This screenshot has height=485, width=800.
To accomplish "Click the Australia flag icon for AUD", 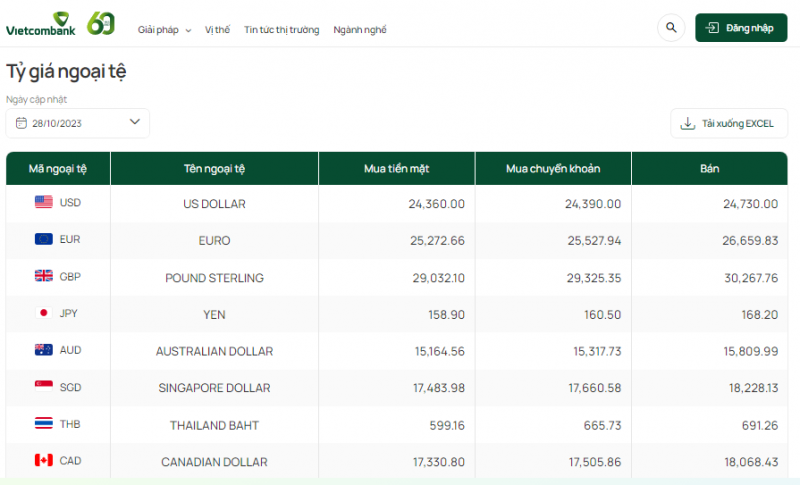I will (x=44, y=350).
